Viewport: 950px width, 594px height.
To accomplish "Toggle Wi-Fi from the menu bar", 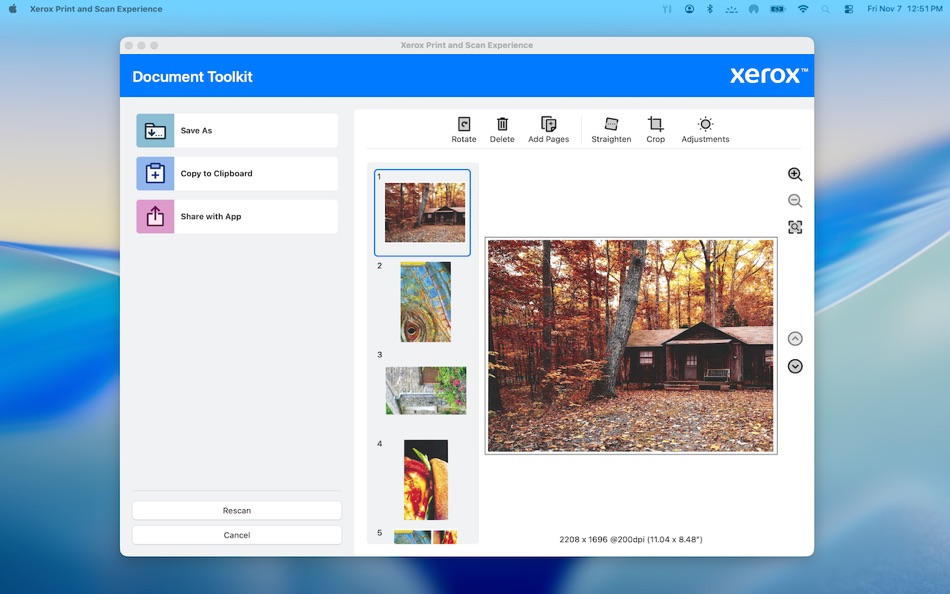I will (x=802, y=9).
